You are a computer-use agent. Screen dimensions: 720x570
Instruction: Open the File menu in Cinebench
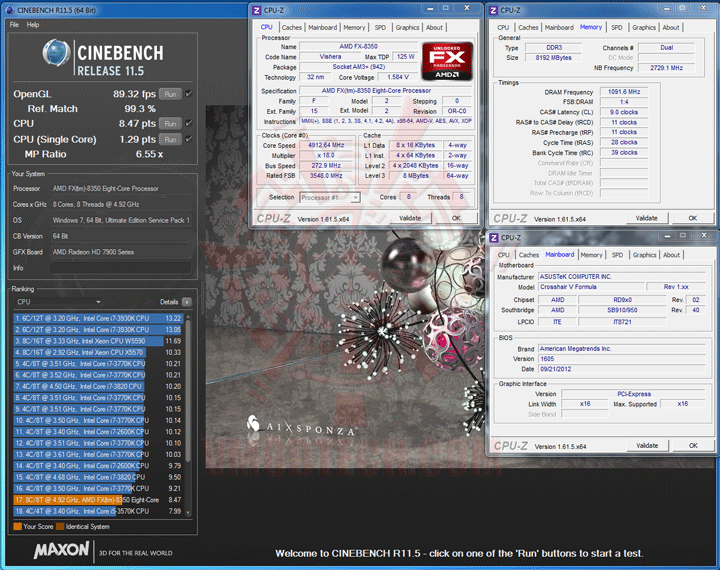tap(14, 24)
